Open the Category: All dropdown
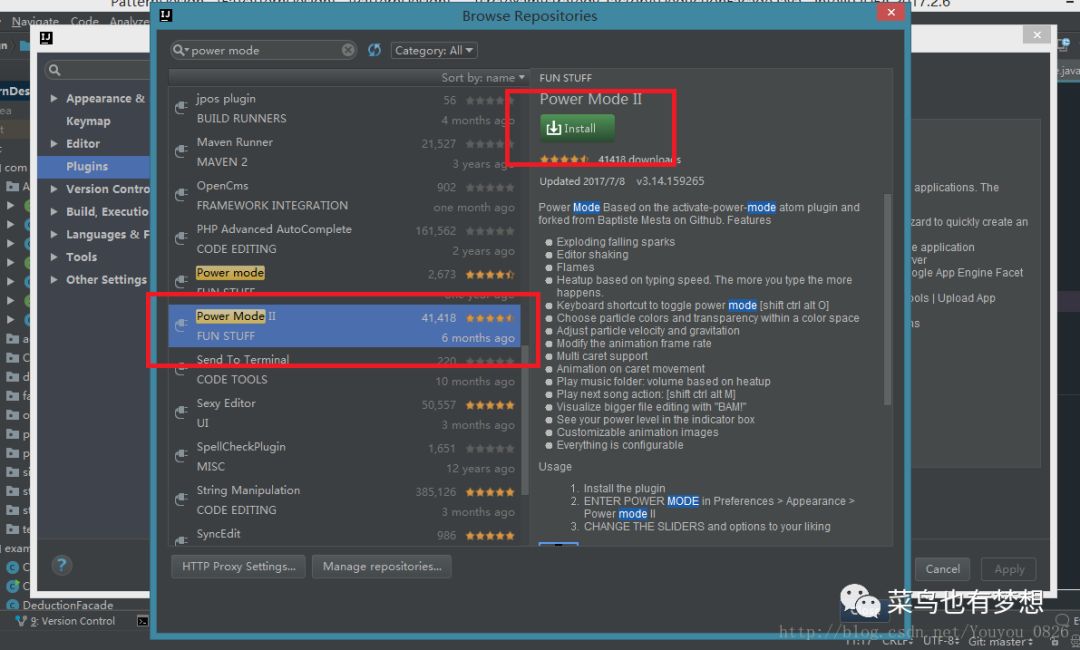Viewport: 1080px width, 650px height. pos(434,50)
